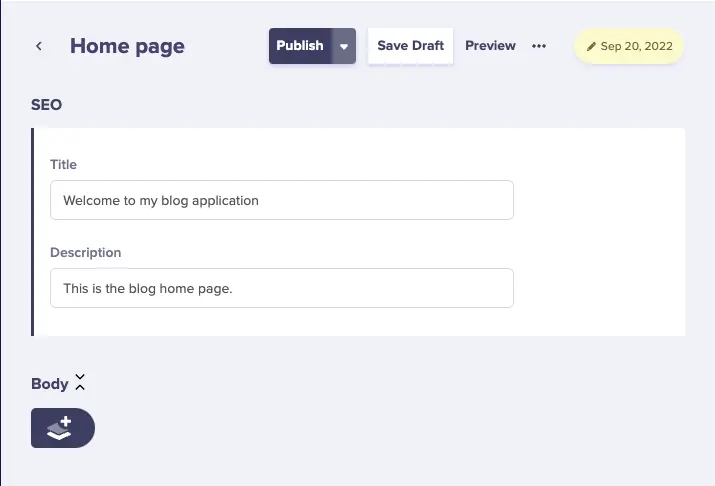Click the pencil icon in the date badge
Image resolution: width=715 pixels, height=486 pixels.
(591, 47)
